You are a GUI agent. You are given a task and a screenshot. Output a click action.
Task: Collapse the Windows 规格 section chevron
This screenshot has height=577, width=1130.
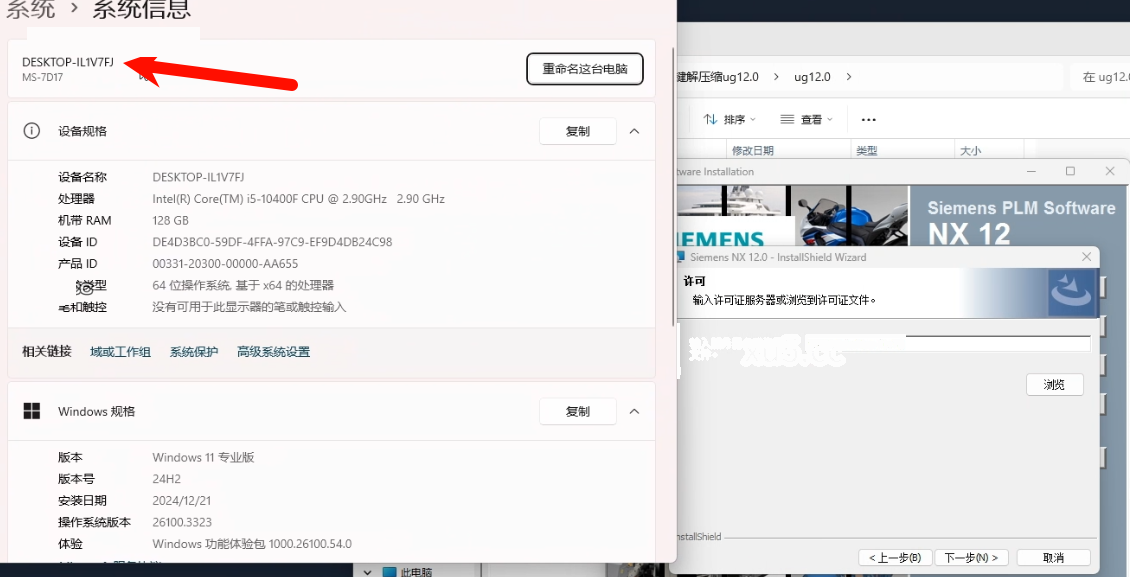click(634, 411)
